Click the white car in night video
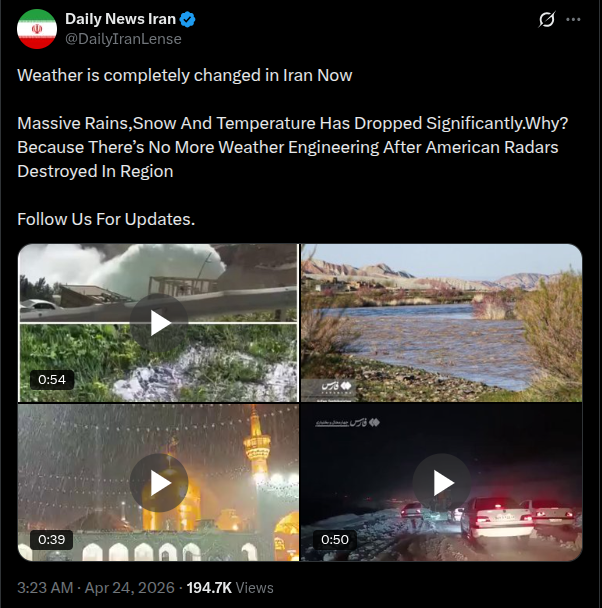The height and width of the screenshot is (608, 602). click(497, 518)
